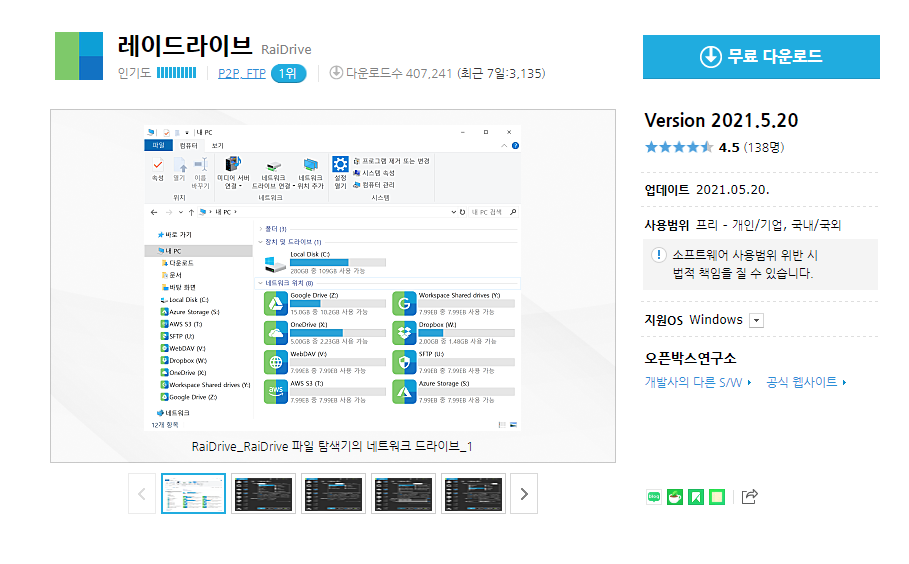Image resolution: width=909 pixels, height=564 pixels.
Task: Click the 프로그램 제거 또는 변경 entry in preview
Action: [391, 161]
